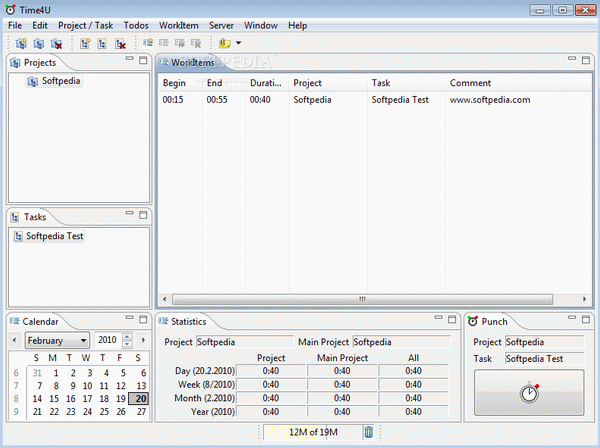Open the Project / Task menu
This screenshot has width=600, height=448.
tap(85, 26)
